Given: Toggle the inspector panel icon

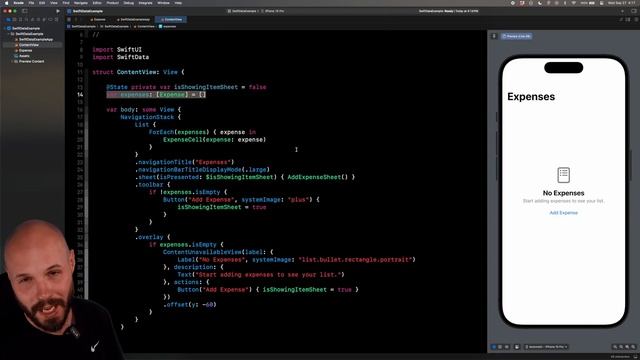Looking at the screenshot, I should [x=634, y=11].
